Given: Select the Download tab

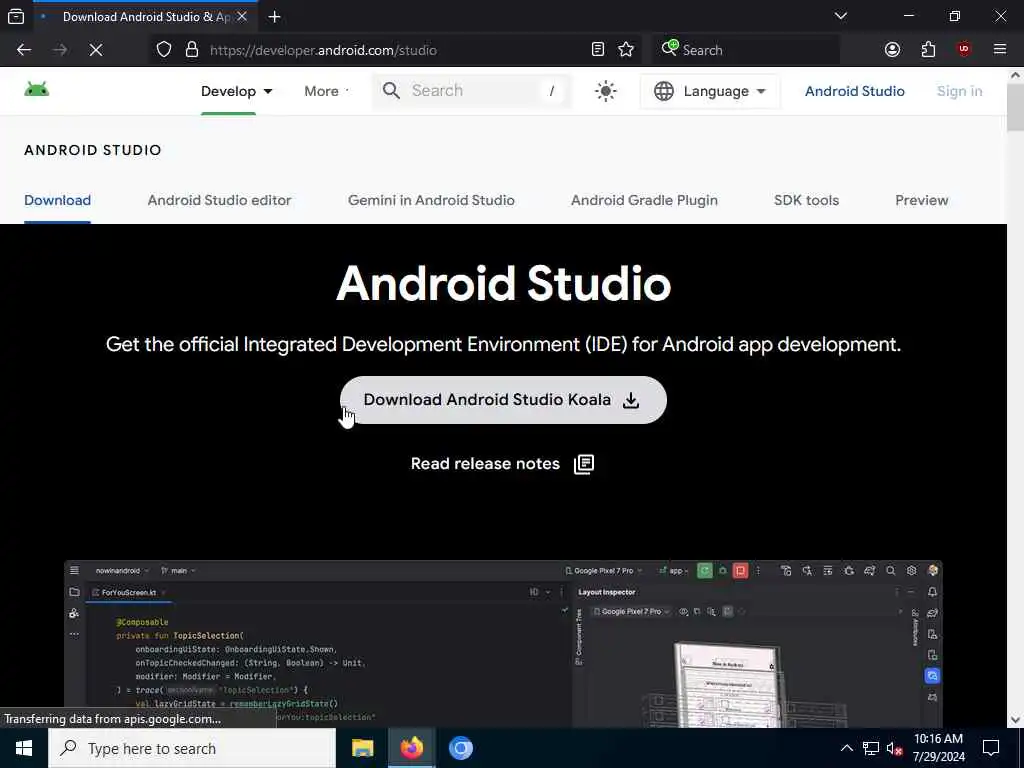Looking at the screenshot, I should tap(57, 200).
